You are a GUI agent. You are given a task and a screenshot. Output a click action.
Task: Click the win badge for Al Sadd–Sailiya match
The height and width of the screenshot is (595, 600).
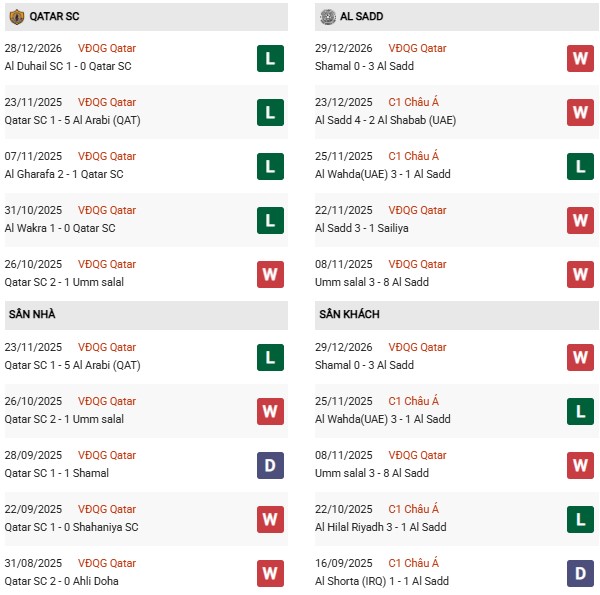580,220
